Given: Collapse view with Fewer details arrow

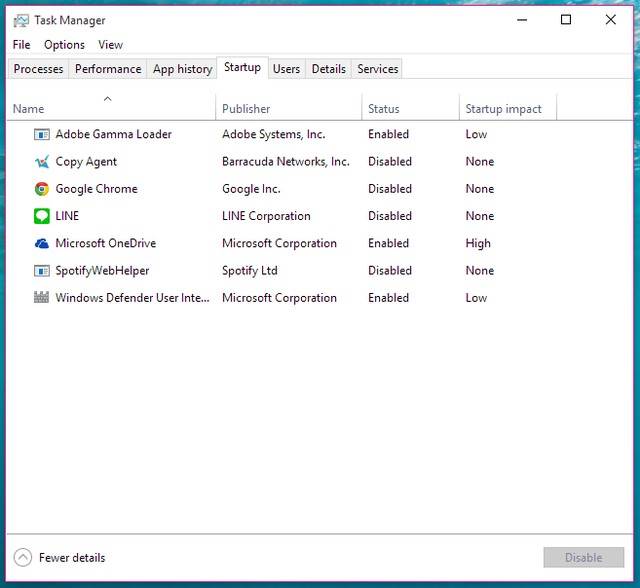Looking at the screenshot, I should pos(22,557).
